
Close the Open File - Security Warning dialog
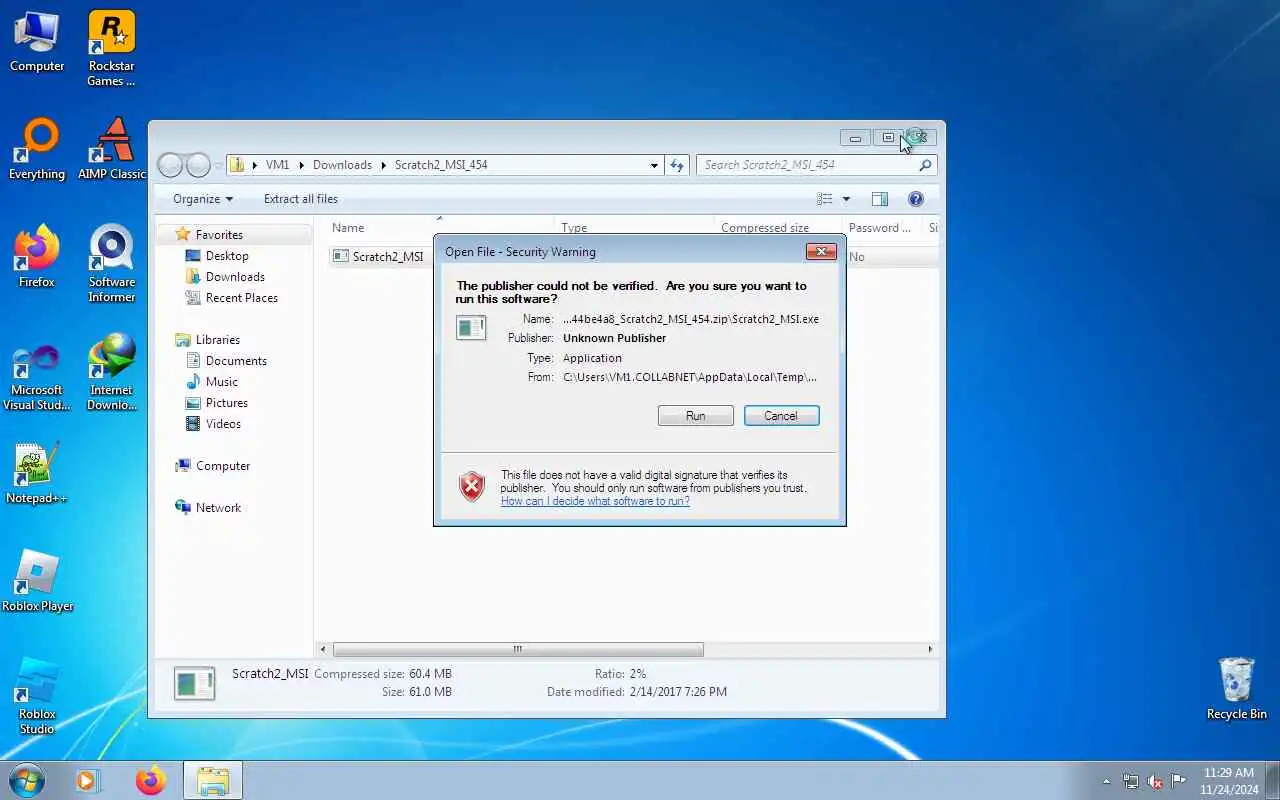point(821,252)
